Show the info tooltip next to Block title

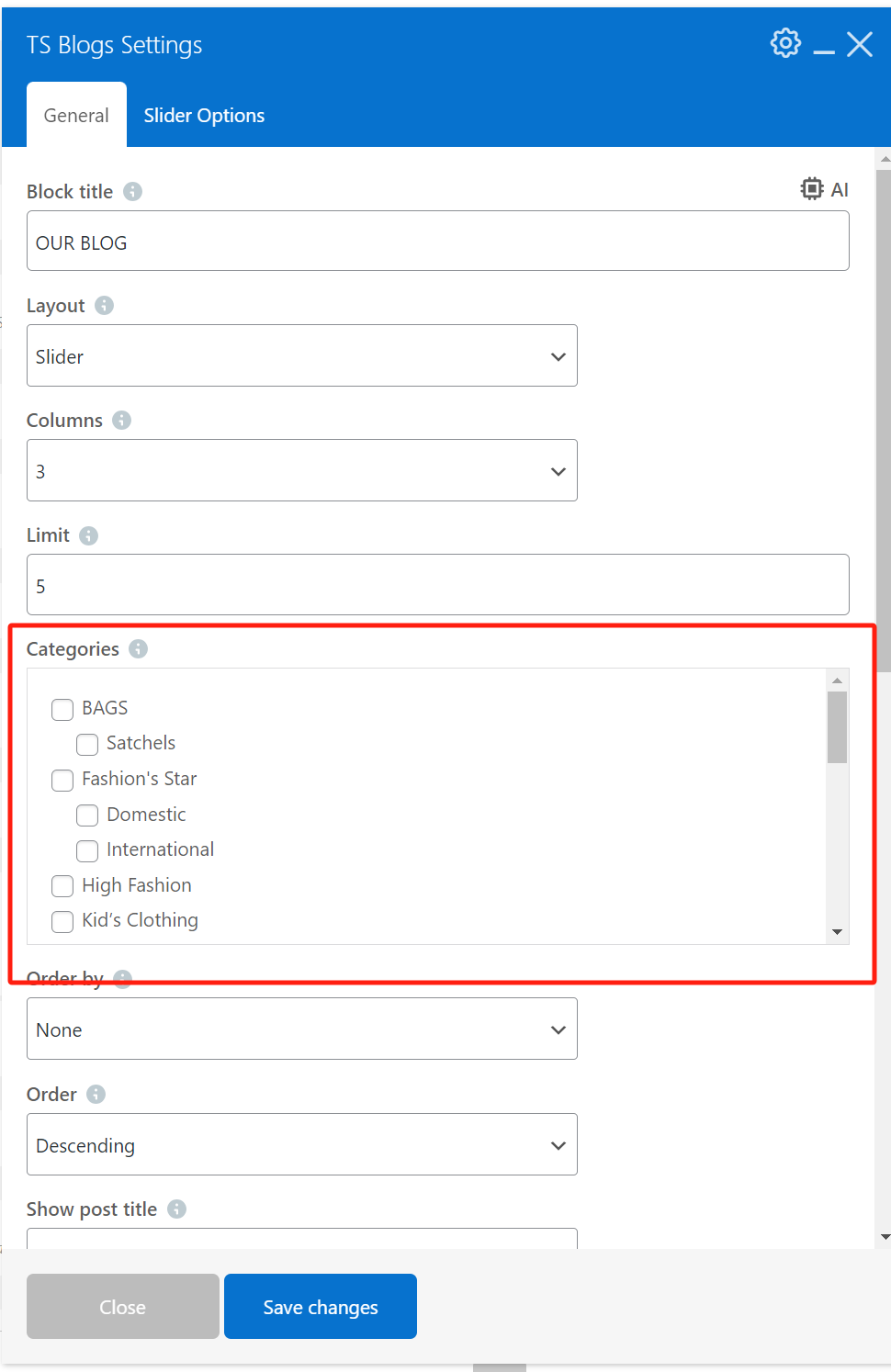click(x=132, y=191)
